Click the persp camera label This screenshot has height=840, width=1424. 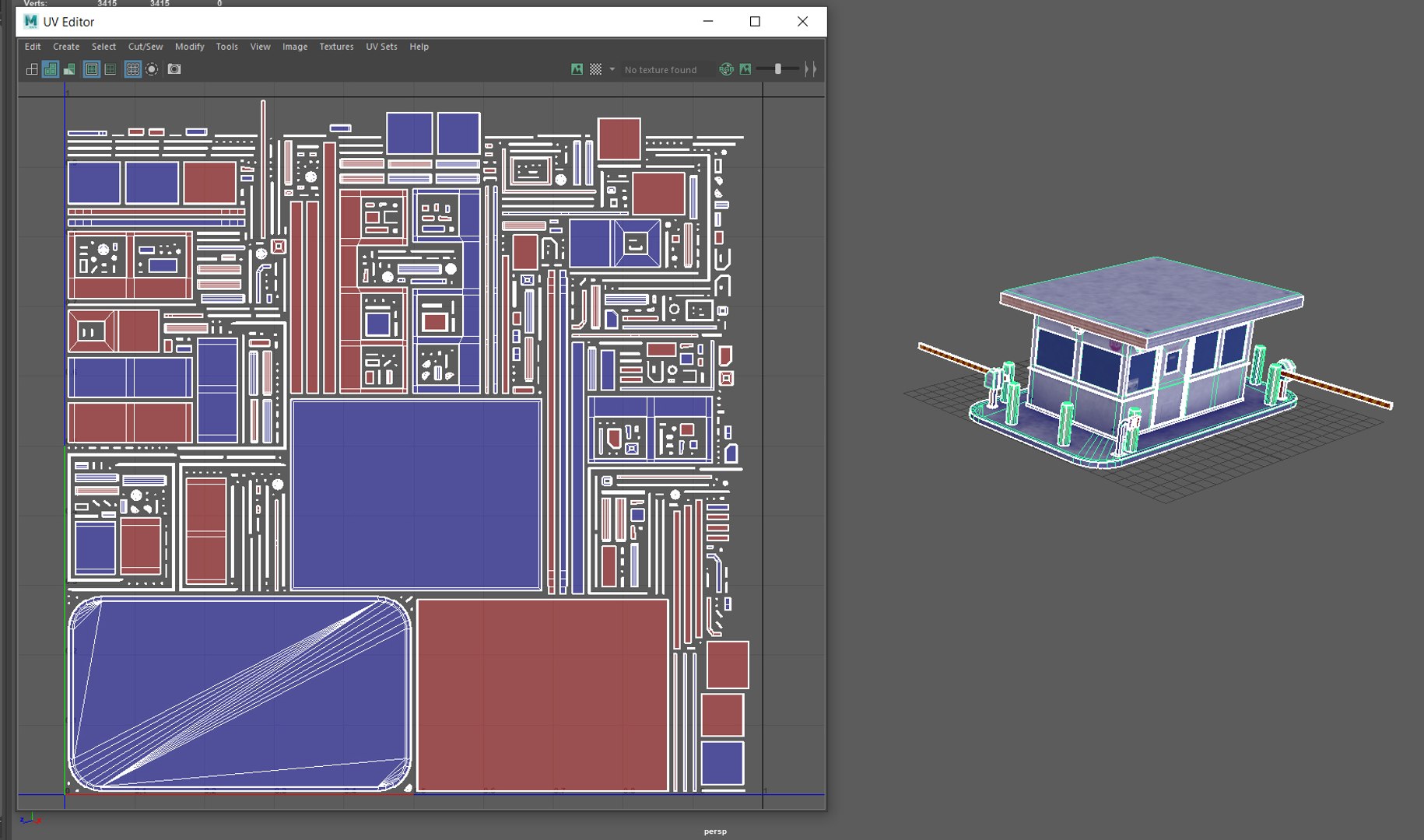[x=715, y=831]
